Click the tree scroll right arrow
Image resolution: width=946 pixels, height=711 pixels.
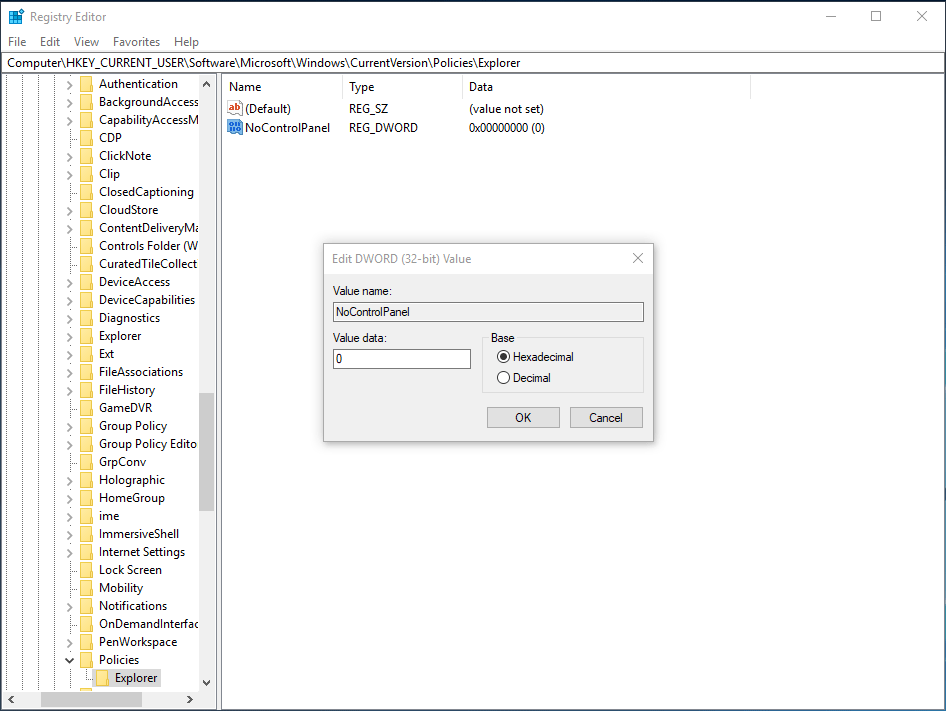click(x=189, y=700)
